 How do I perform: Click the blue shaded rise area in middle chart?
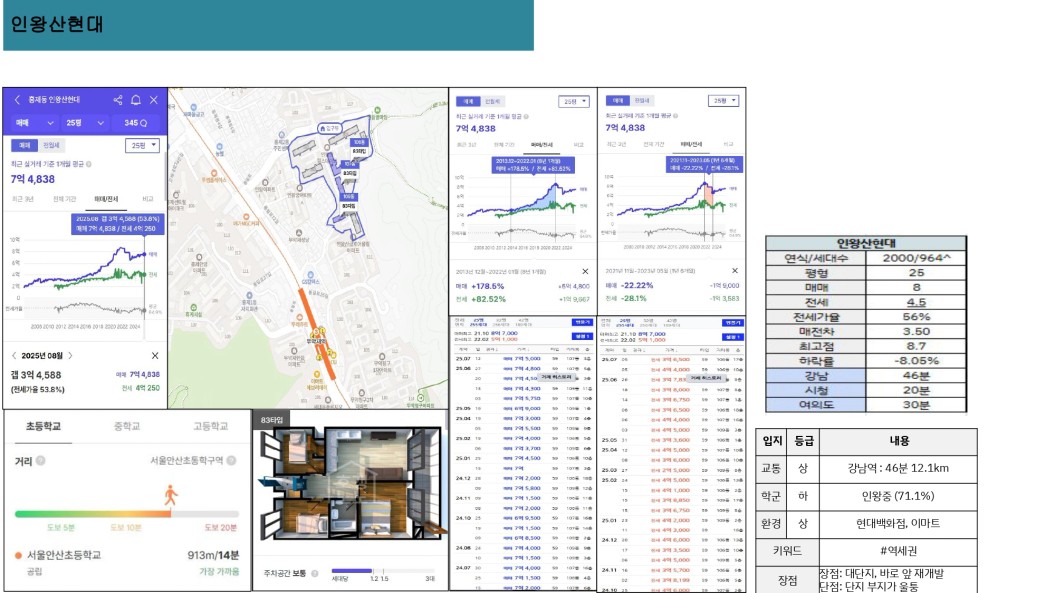[x=546, y=200]
